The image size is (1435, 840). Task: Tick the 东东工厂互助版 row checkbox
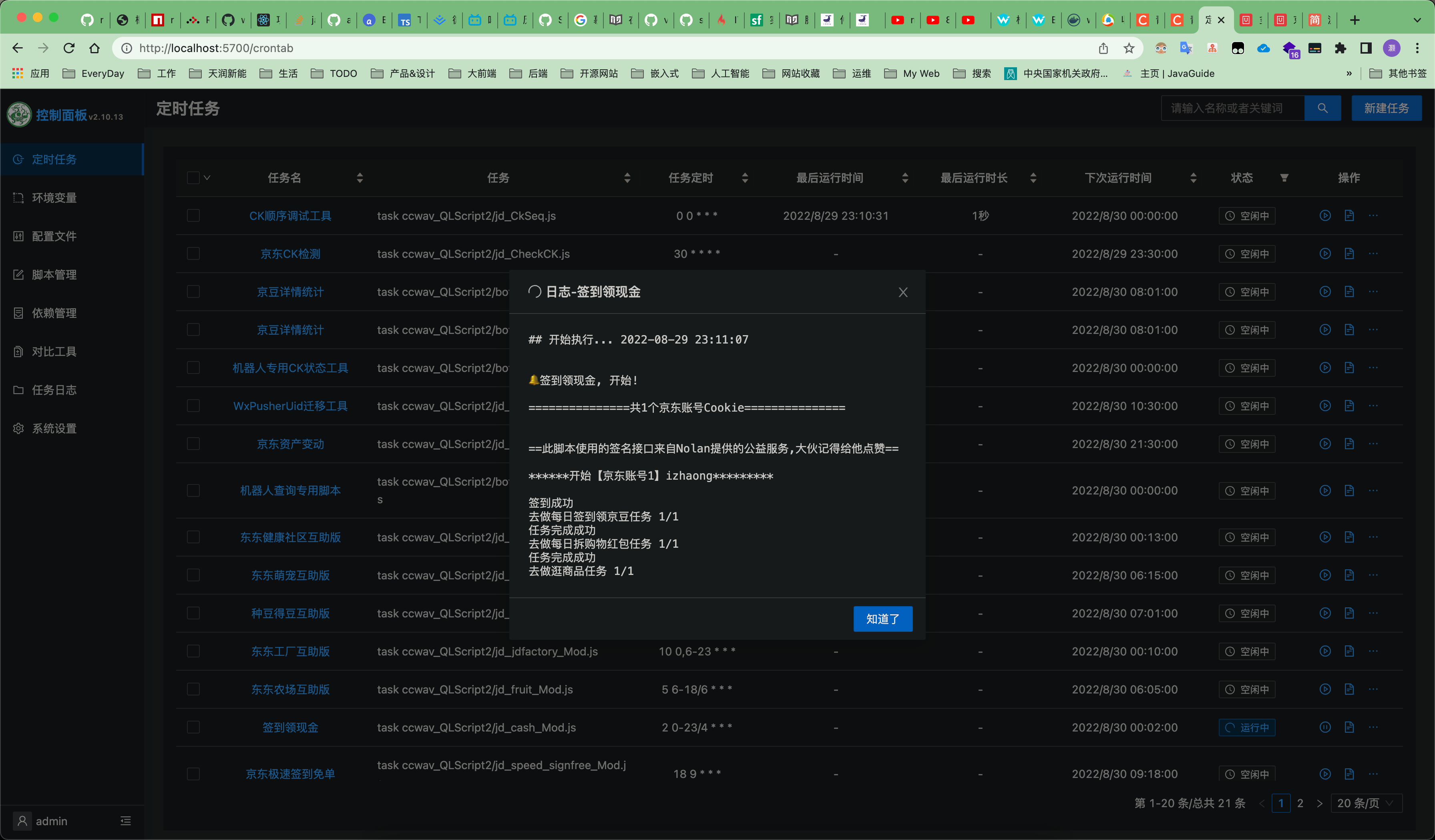(194, 651)
